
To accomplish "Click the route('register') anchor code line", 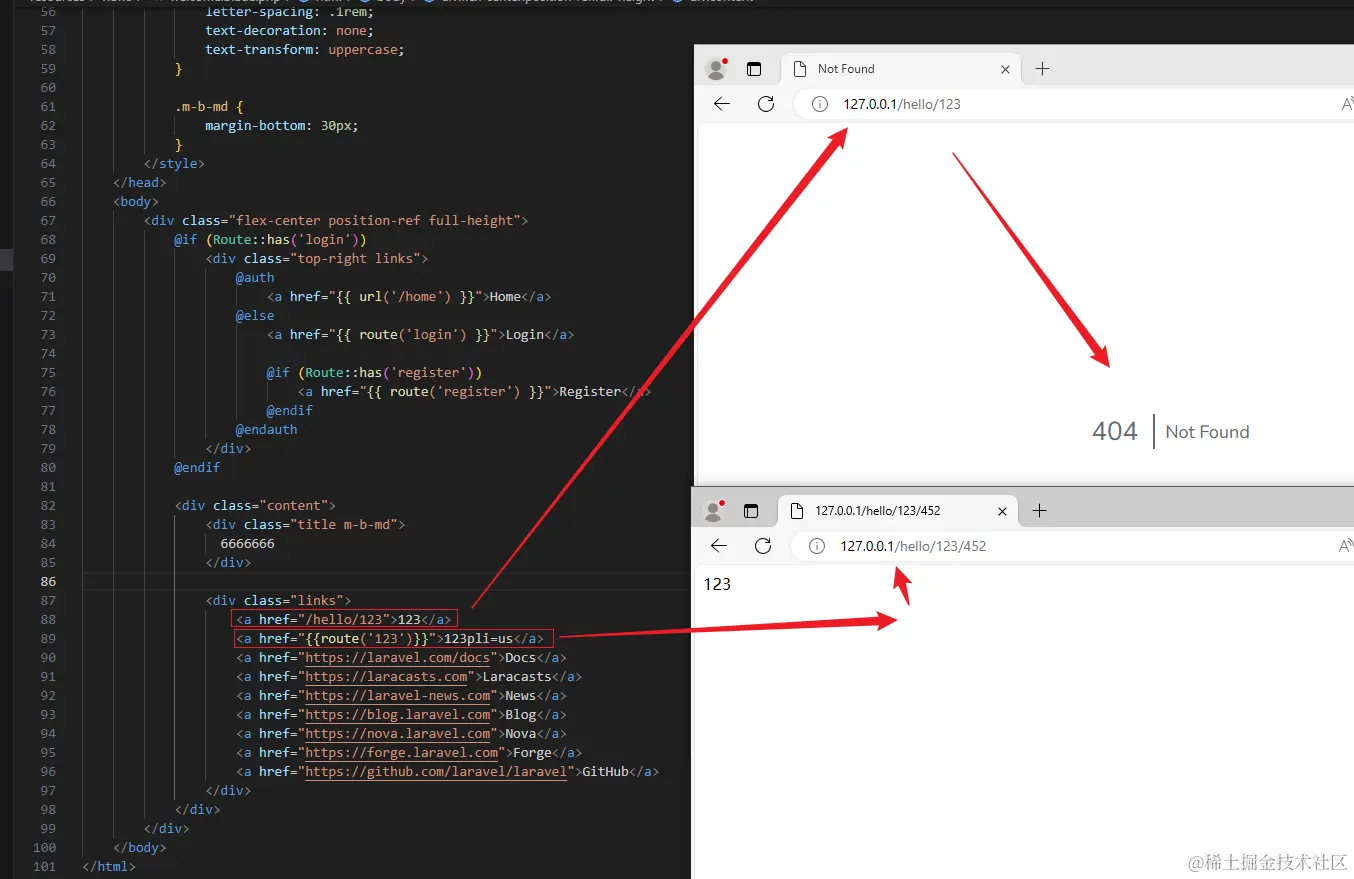I will pos(475,392).
